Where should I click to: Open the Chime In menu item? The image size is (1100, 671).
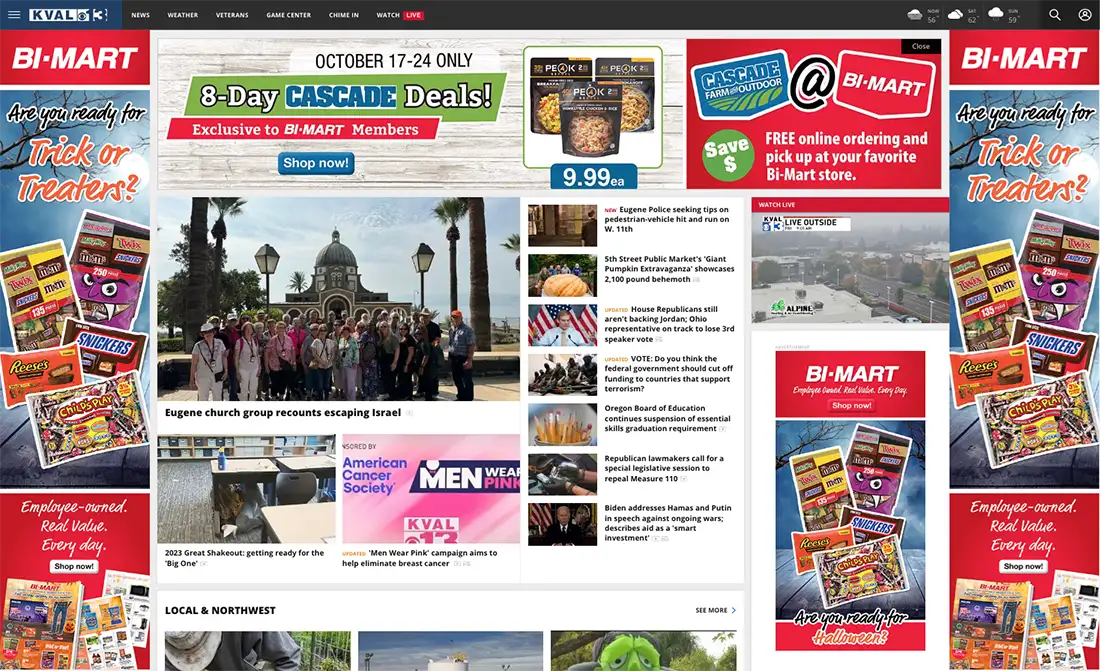point(344,15)
